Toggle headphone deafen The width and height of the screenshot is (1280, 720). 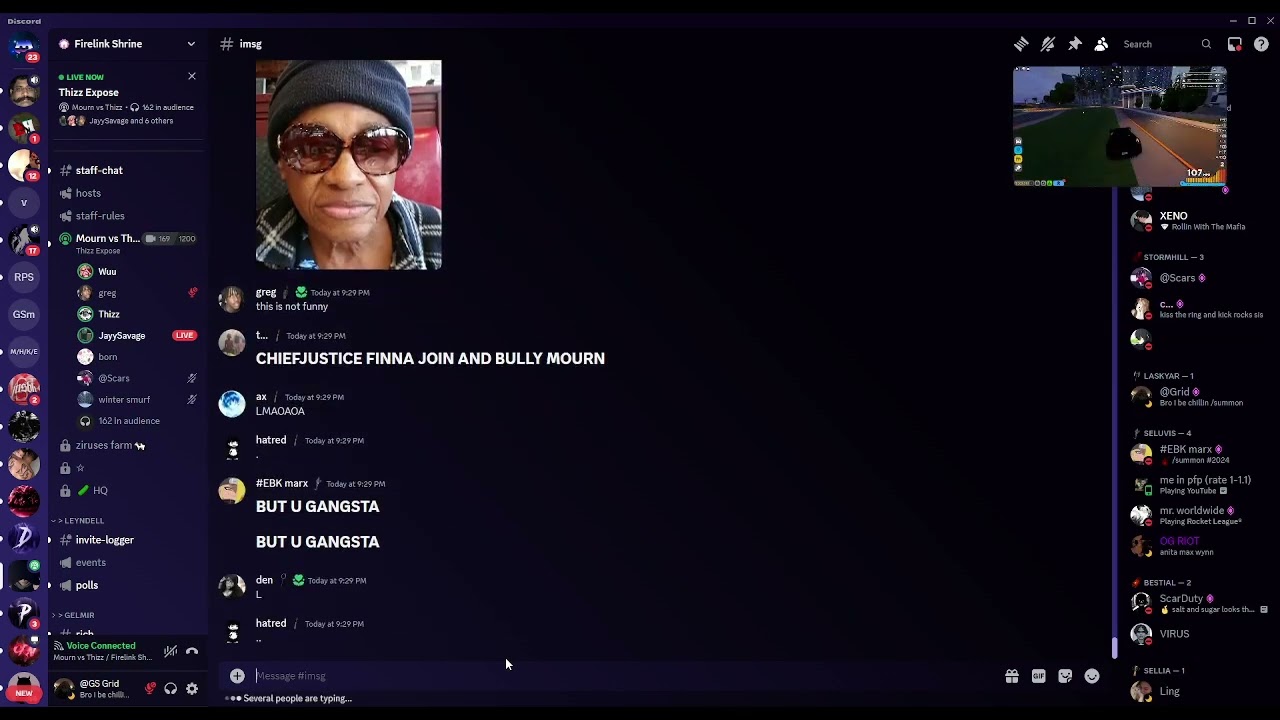171,688
